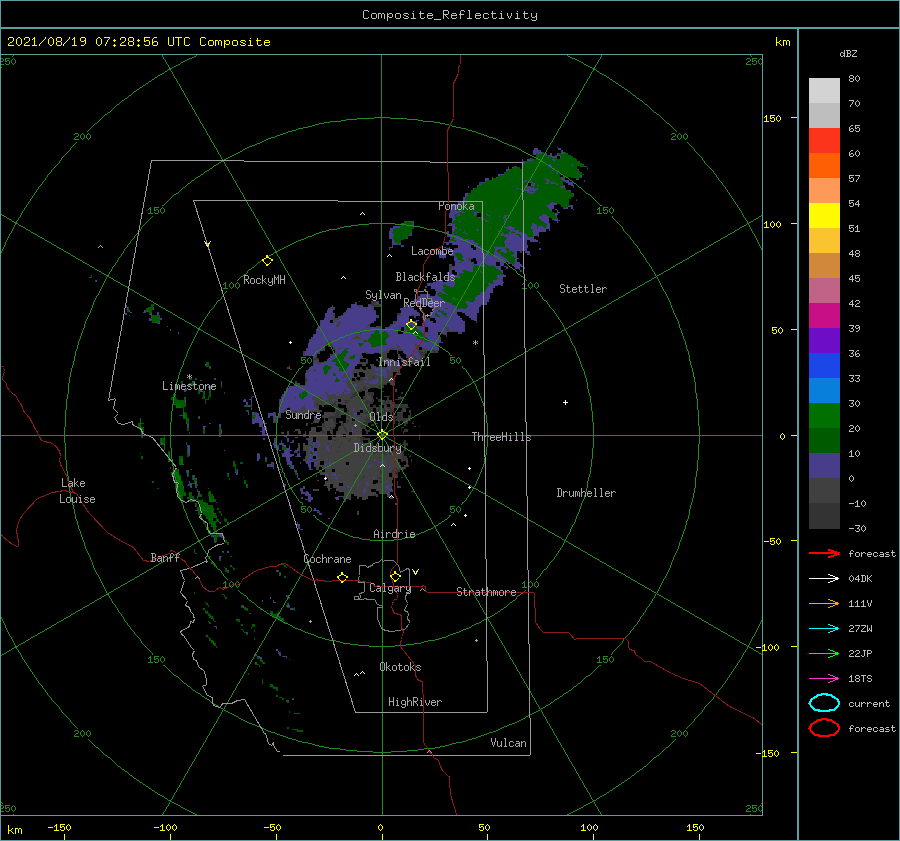Click the Ponoka label

click(456, 206)
